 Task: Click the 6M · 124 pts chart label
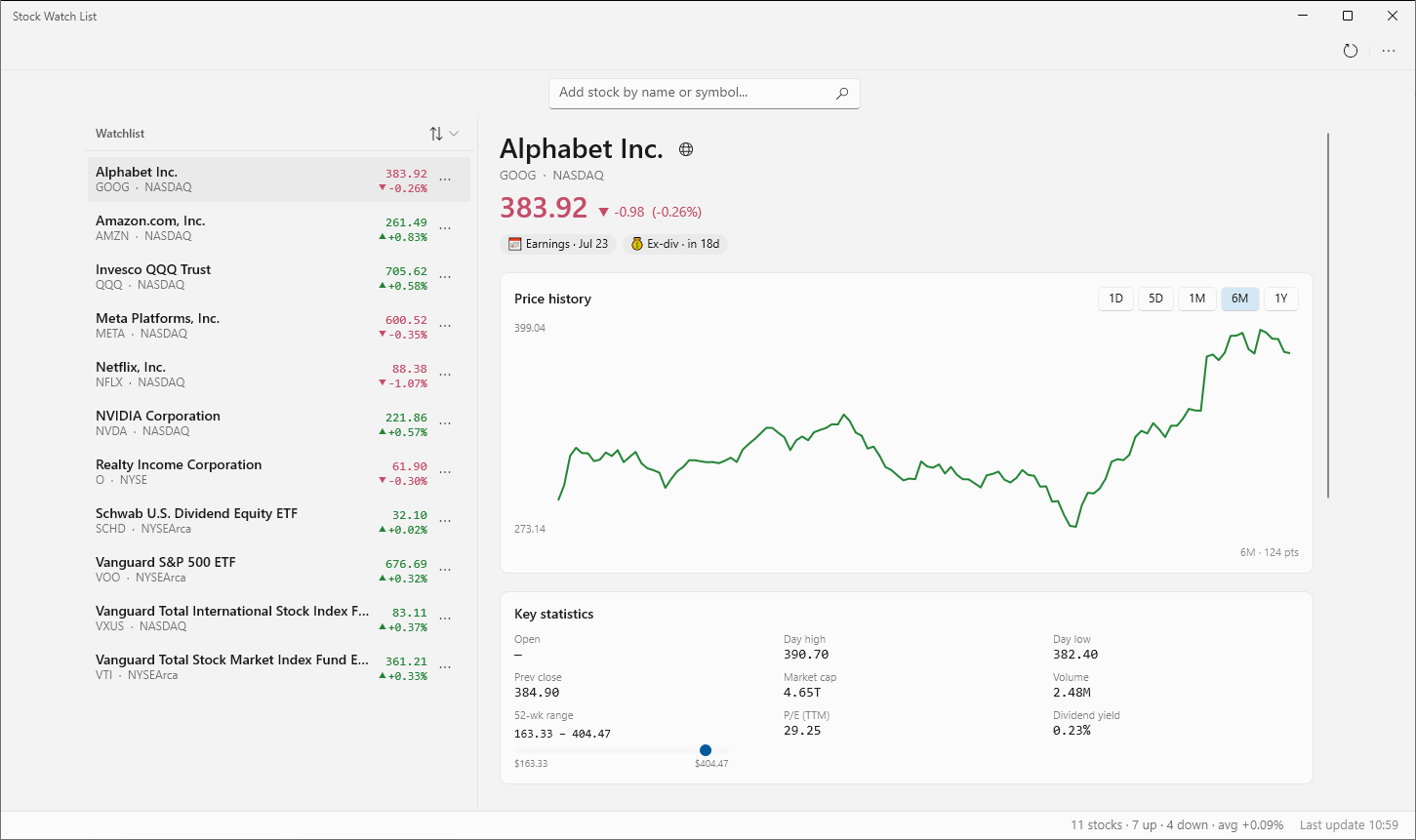[x=1270, y=552]
